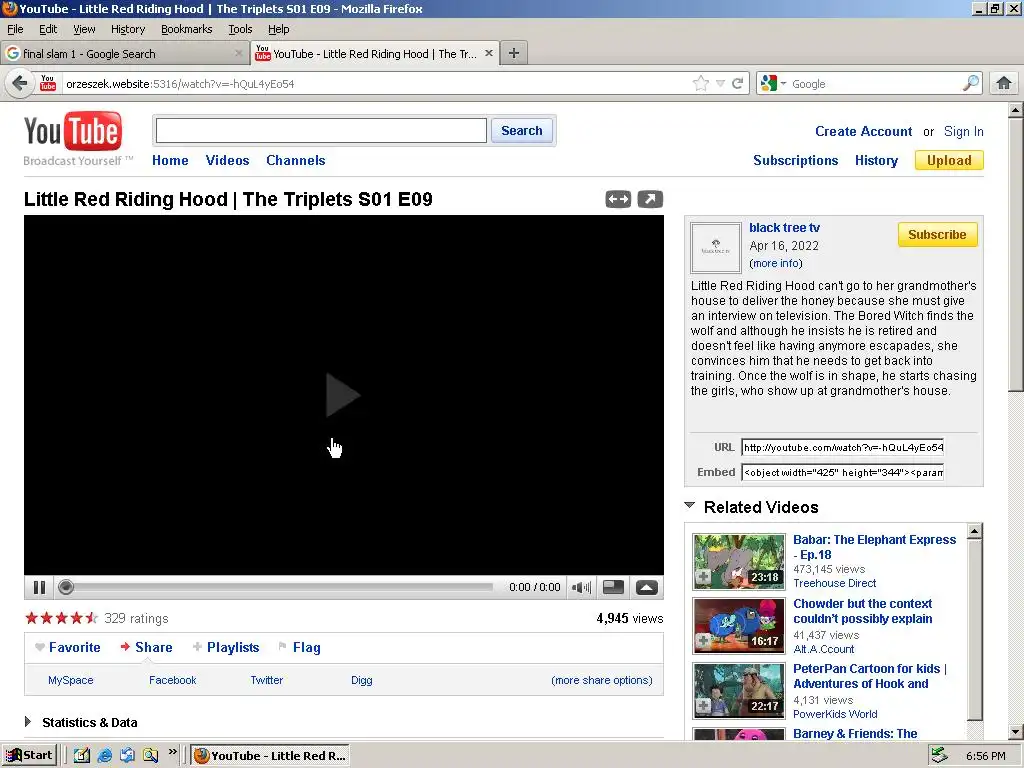The width and height of the screenshot is (1024, 768).
Task: Open the URL history dropdown arrow
Action: pos(720,84)
